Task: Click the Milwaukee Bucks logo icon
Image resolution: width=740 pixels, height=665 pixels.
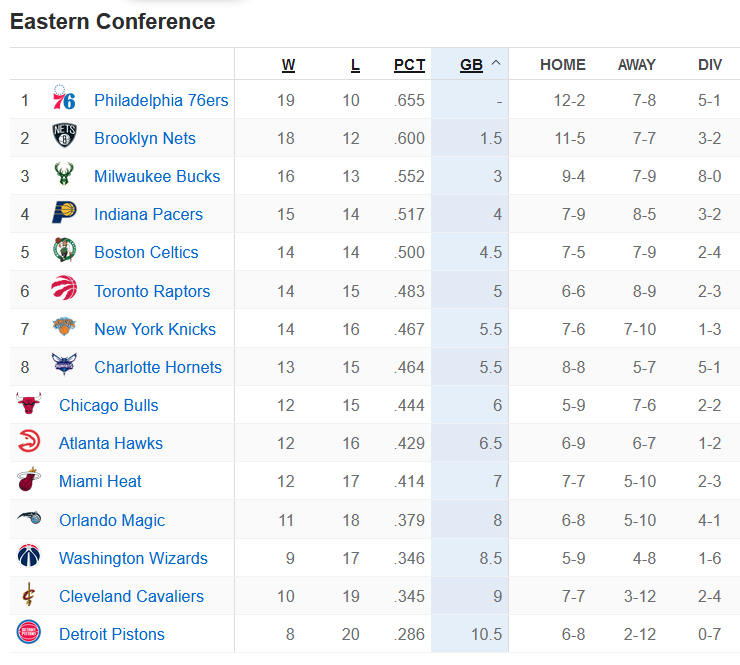Action: pyautogui.click(x=64, y=176)
